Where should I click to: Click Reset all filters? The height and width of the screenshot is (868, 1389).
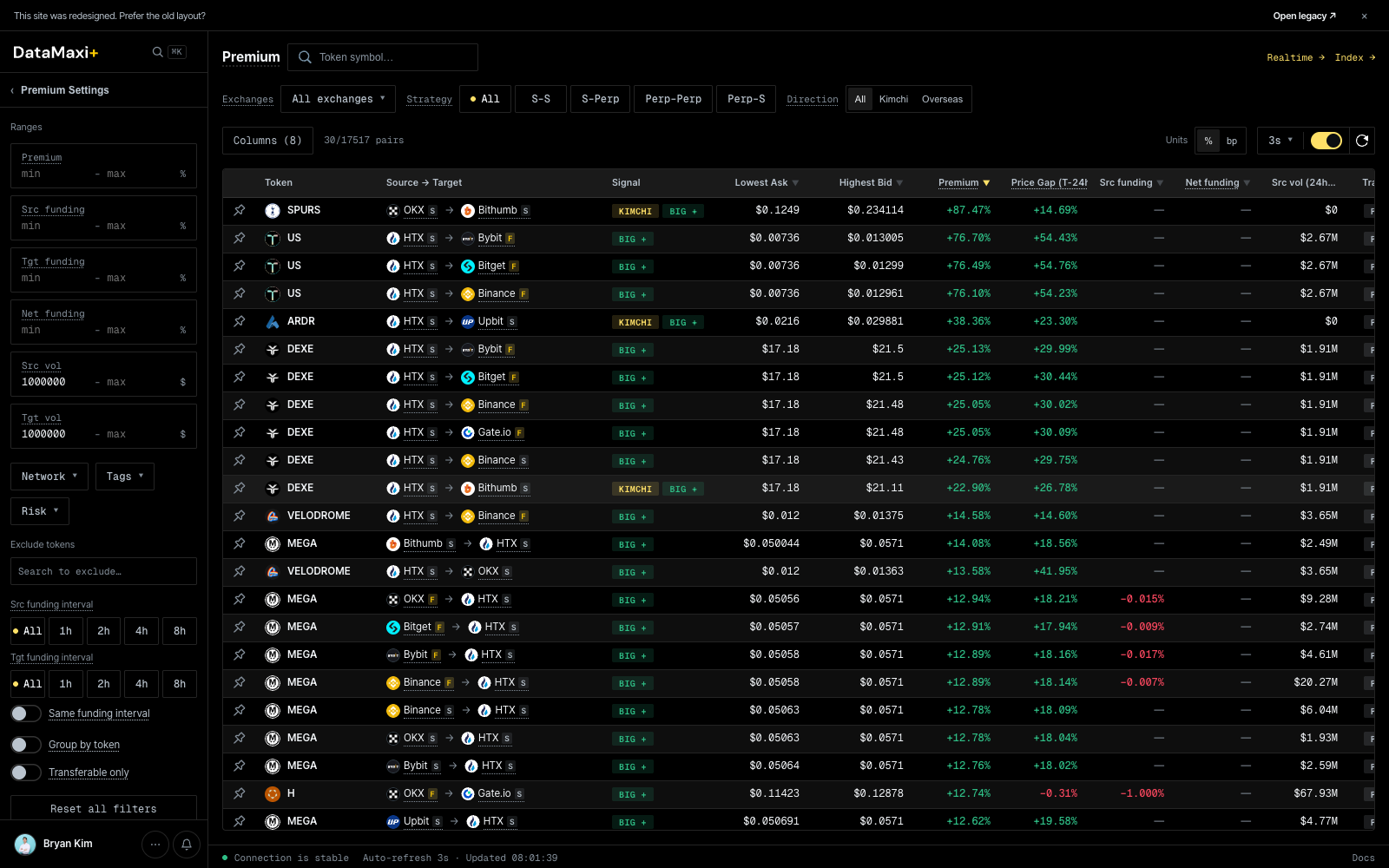click(x=103, y=809)
